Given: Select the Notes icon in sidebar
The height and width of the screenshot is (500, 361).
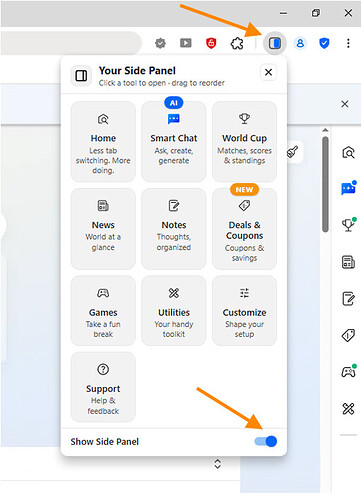Looking at the screenshot, I should coord(348,298).
